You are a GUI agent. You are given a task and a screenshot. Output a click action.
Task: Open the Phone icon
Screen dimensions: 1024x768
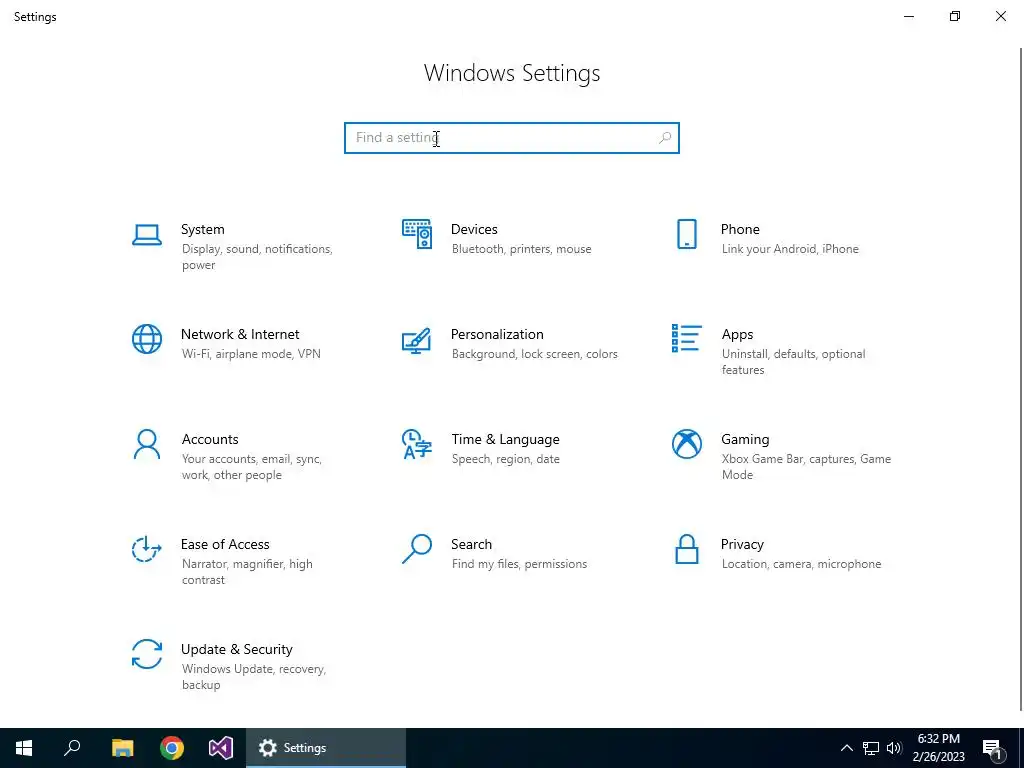[686, 234]
